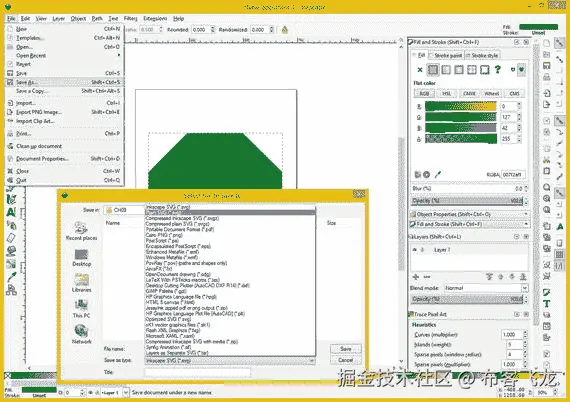The height and width of the screenshot is (402, 570).
Task: Click Cancel button in dialog
Action: 346,360
